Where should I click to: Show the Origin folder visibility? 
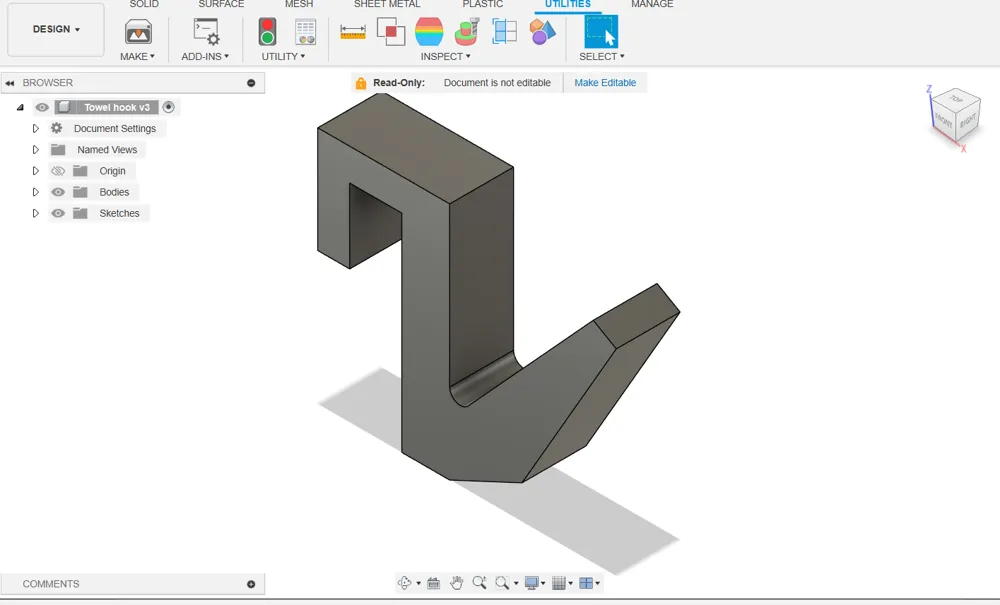tap(58, 171)
